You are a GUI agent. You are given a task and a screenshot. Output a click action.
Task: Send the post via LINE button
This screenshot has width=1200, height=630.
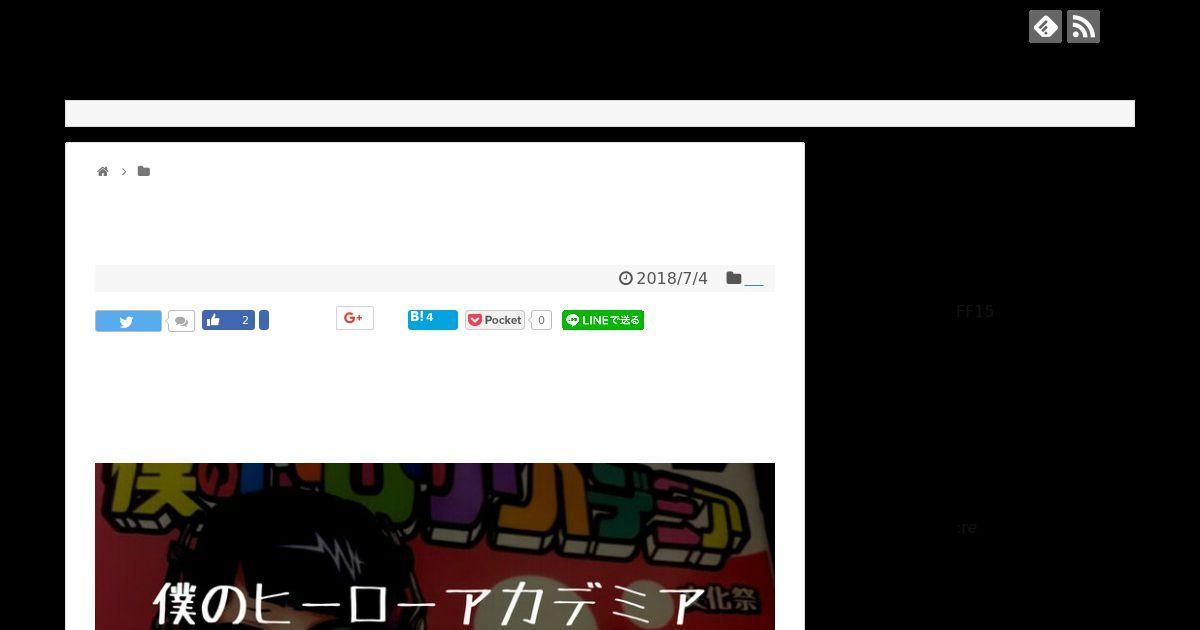click(x=603, y=320)
